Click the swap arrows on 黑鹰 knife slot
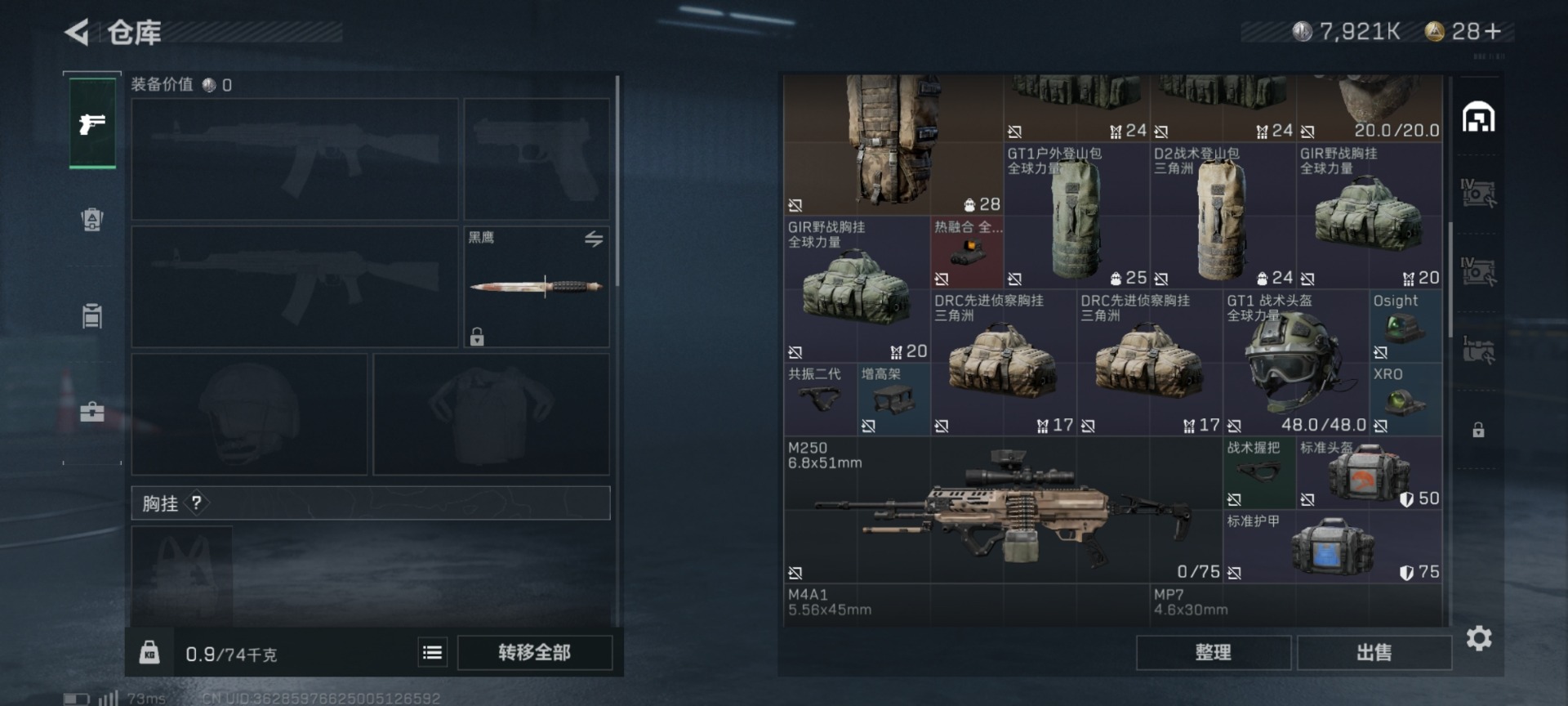The height and width of the screenshot is (706, 1568). 594,239
